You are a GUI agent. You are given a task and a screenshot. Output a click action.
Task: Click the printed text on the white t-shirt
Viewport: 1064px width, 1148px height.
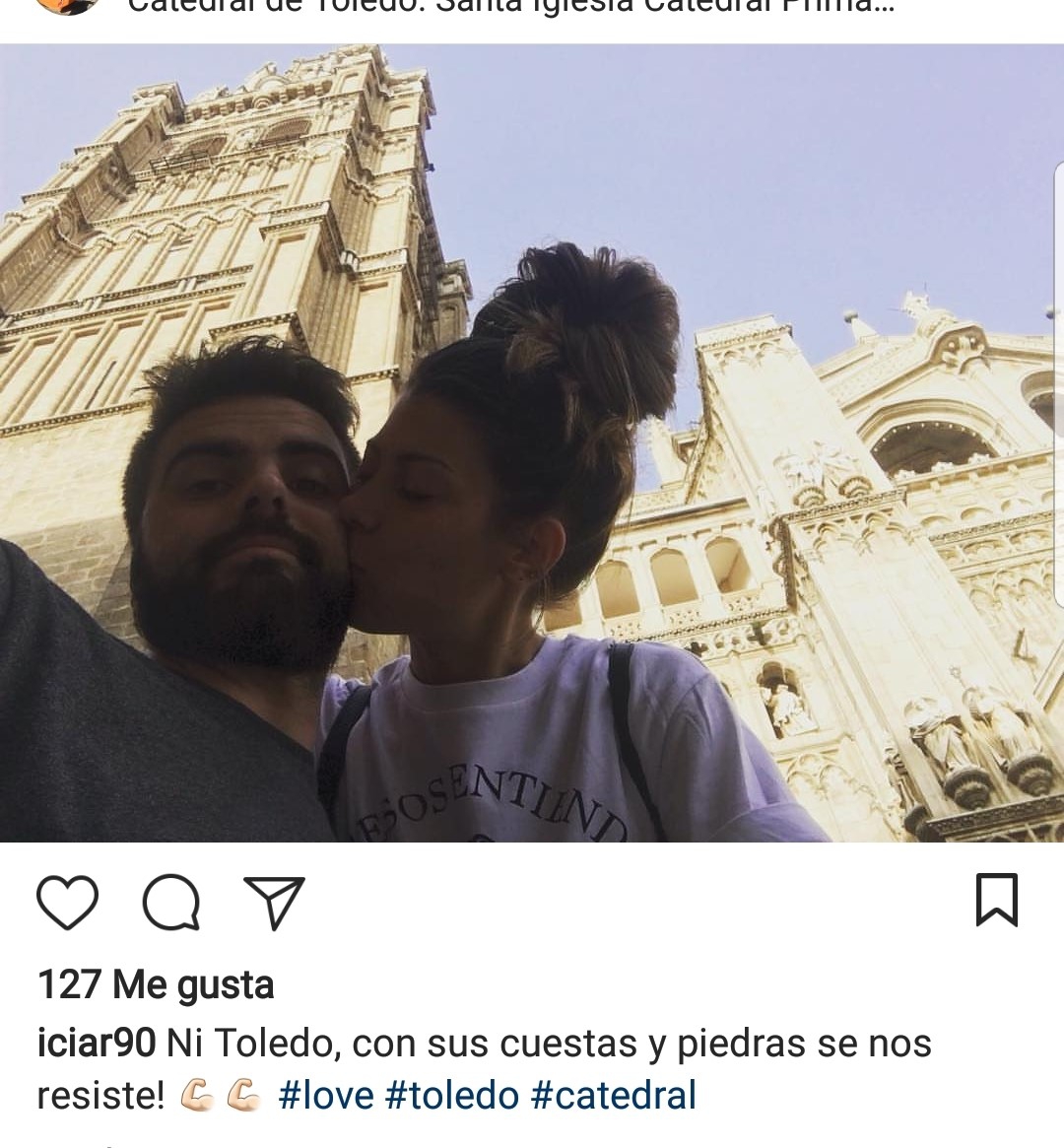(492, 809)
